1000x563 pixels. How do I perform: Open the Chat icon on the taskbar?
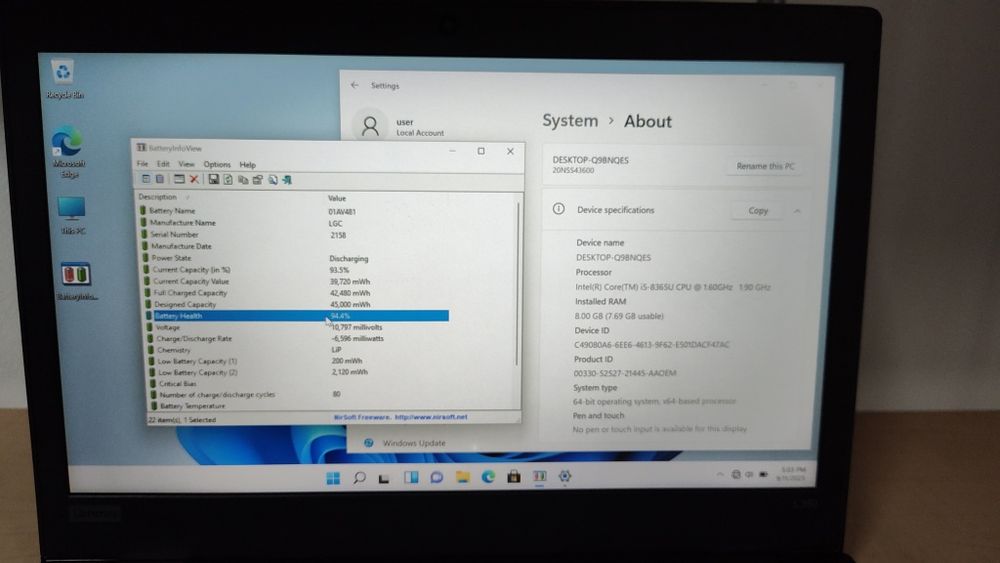437,477
